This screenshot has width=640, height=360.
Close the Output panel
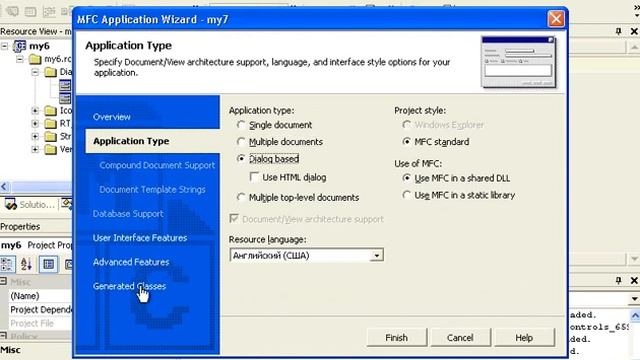pos(634,280)
